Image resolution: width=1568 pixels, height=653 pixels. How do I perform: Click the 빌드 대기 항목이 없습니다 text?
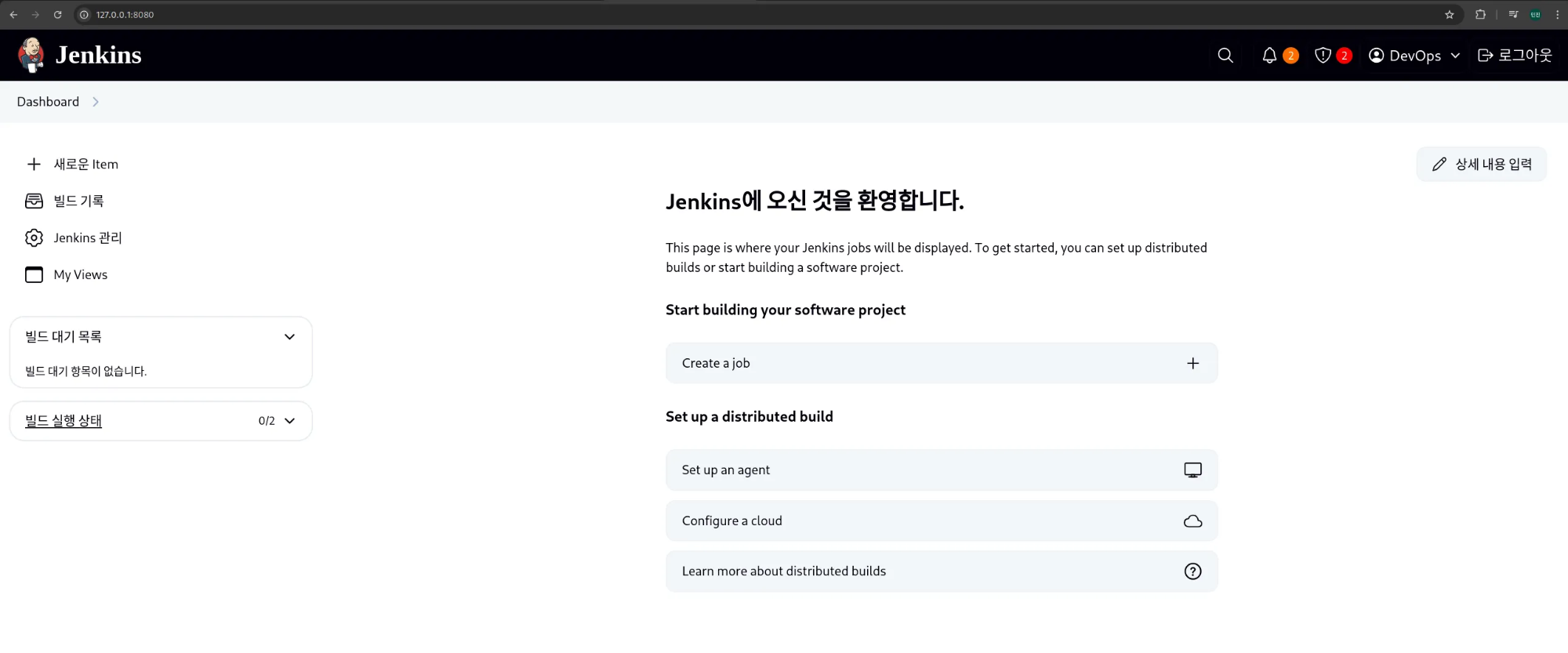click(x=86, y=371)
